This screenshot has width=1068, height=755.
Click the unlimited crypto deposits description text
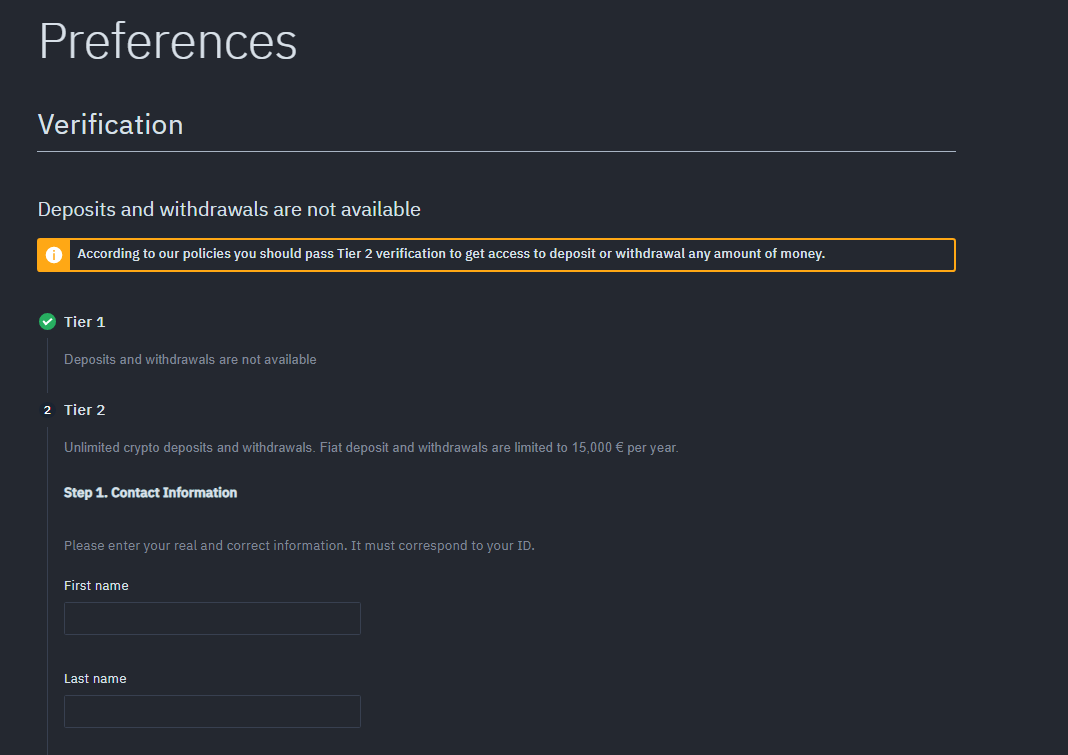[x=371, y=448]
